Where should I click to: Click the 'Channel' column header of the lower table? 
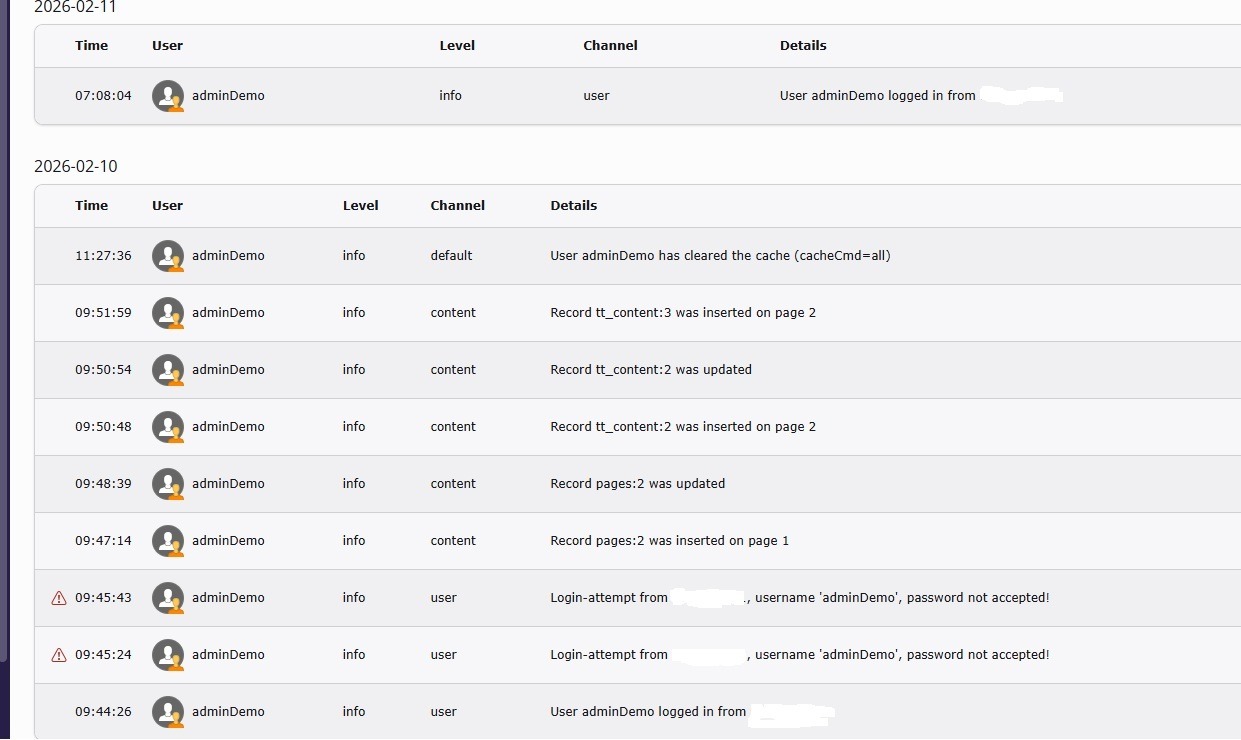click(x=457, y=205)
